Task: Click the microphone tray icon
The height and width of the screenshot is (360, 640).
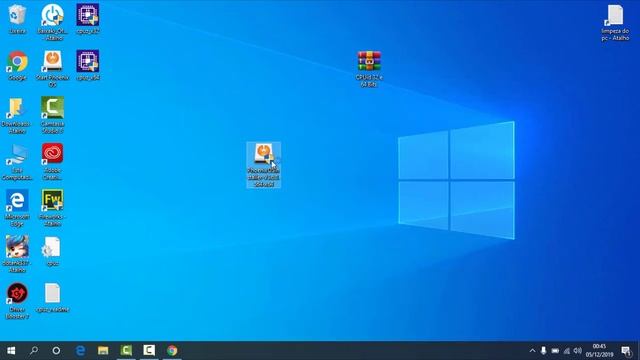Action: (543, 351)
